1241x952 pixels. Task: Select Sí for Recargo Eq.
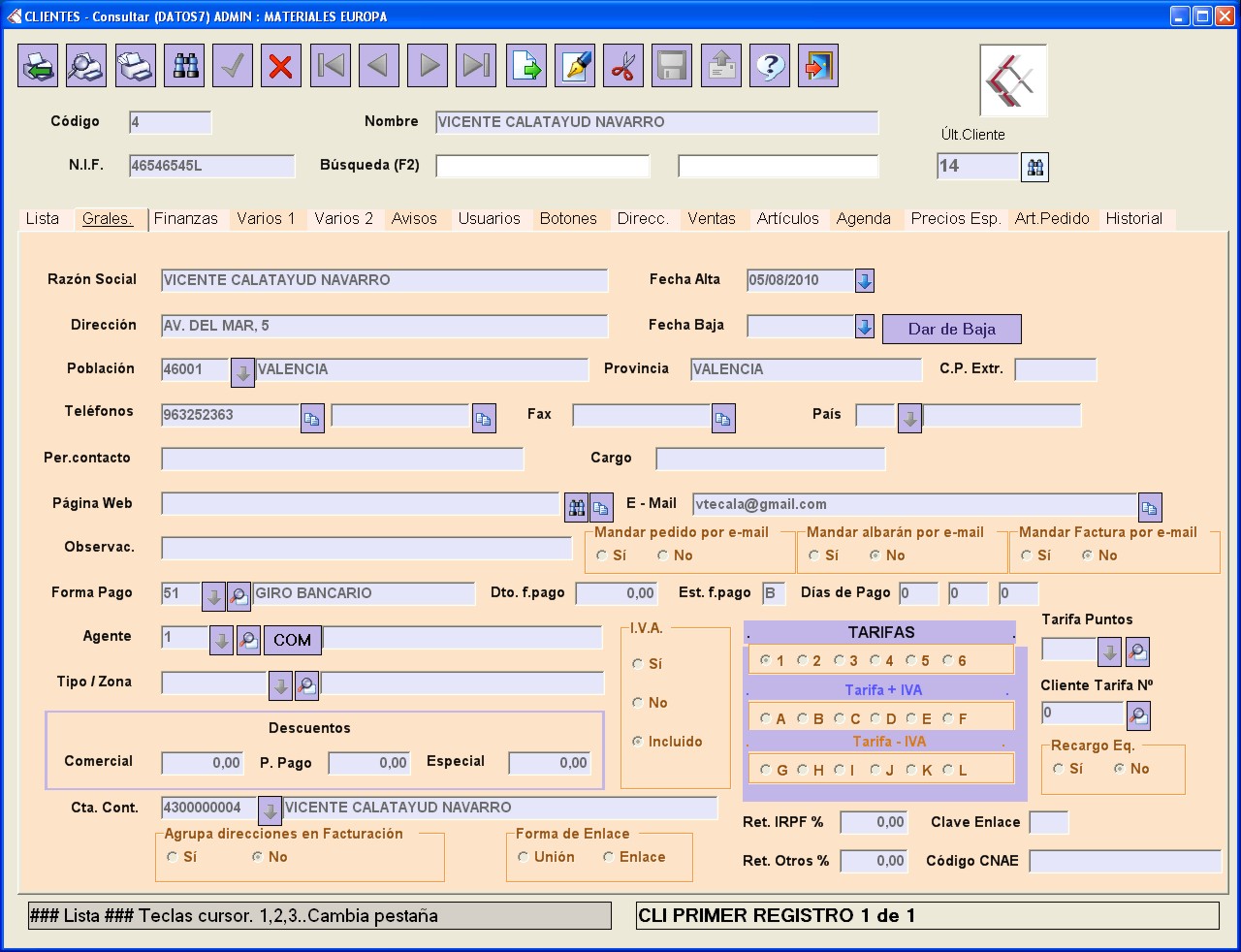[1059, 769]
